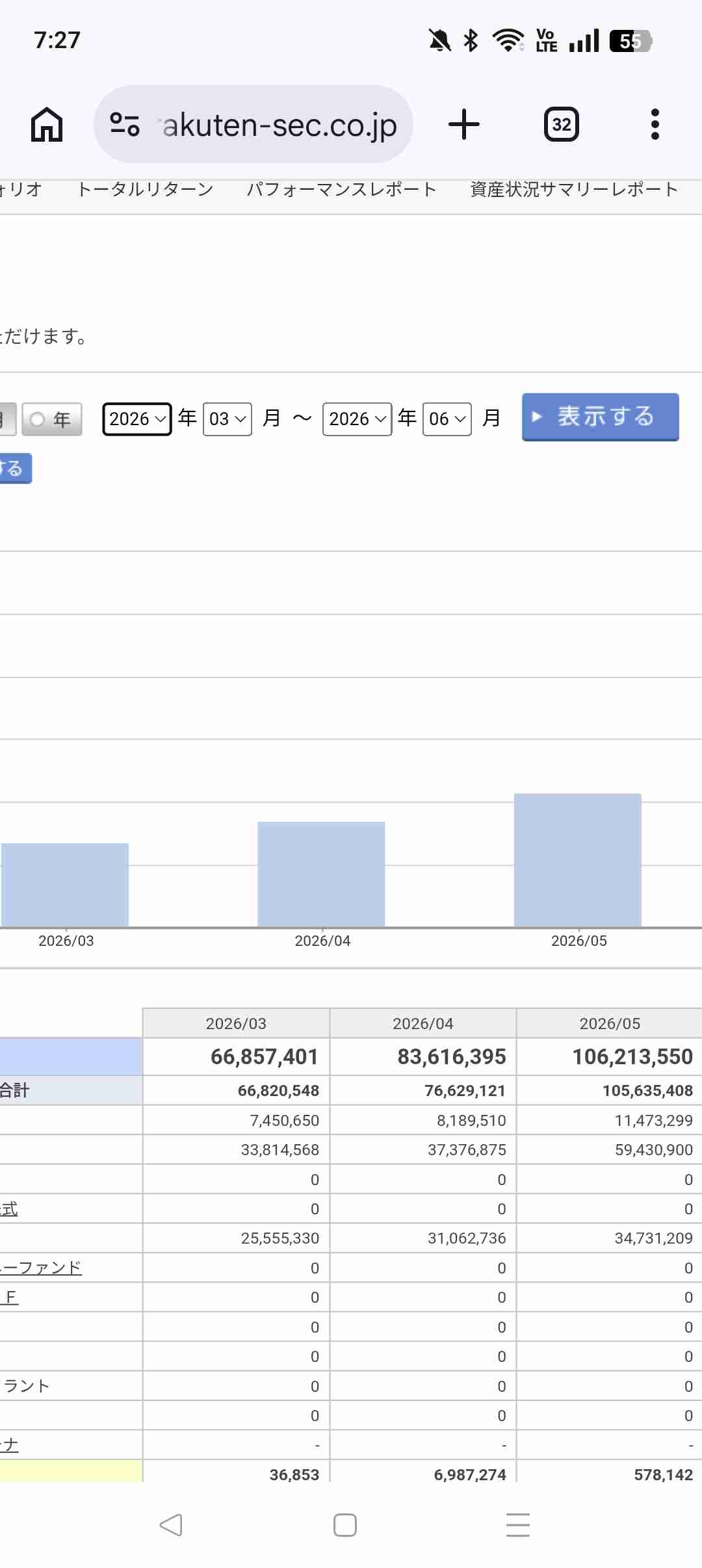Expand the end month 06 dropdown
This screenshot has height=1568, width=702.
[447, 419]
